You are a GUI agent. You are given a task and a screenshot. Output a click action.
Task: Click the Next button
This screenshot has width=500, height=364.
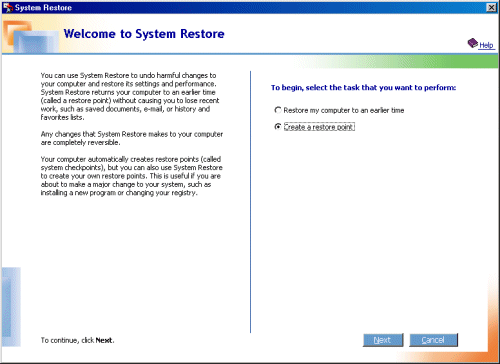point(383,340)
